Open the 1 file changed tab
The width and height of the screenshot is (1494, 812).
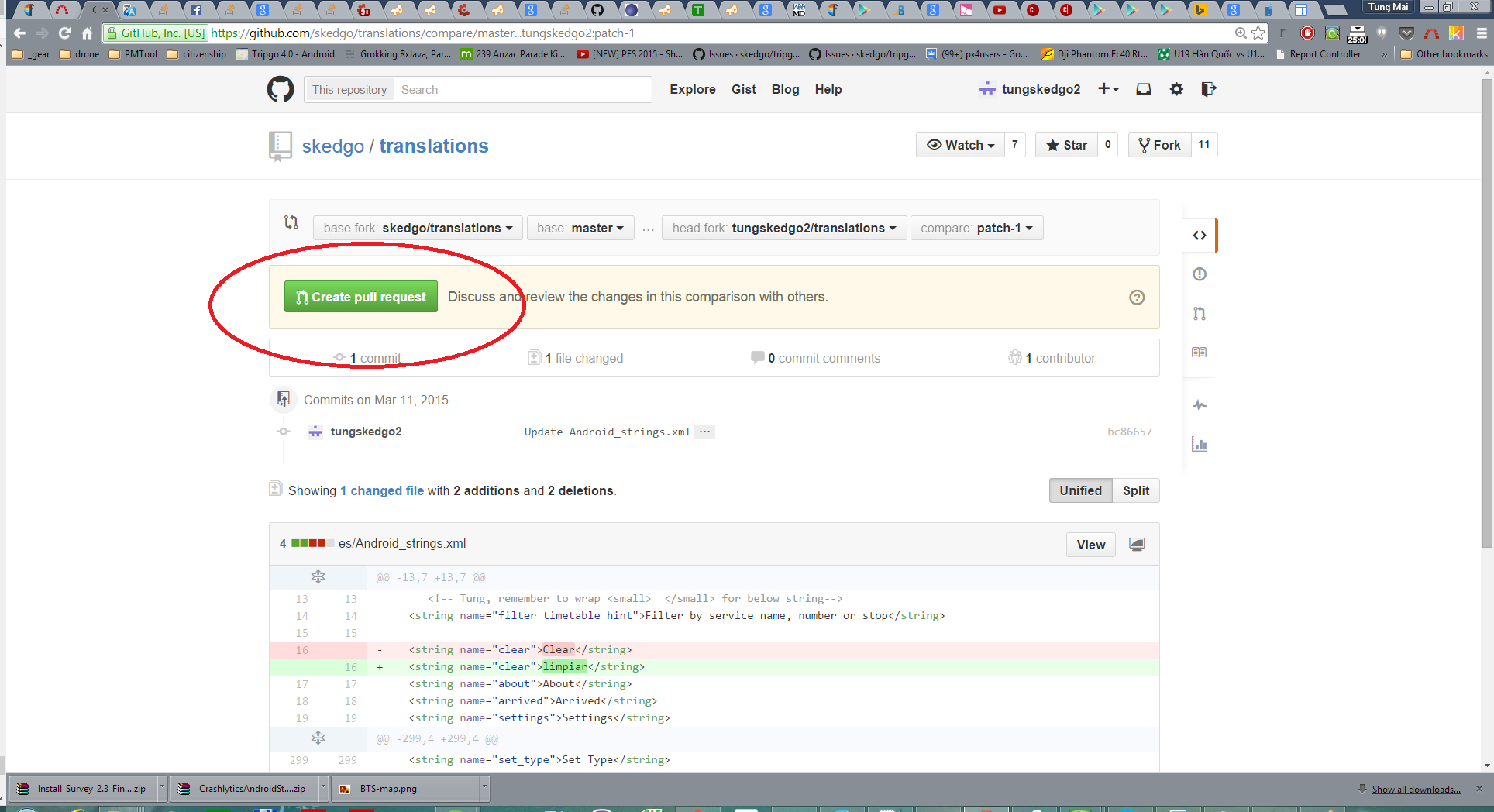pyautogui.click(x=576, y=358)
